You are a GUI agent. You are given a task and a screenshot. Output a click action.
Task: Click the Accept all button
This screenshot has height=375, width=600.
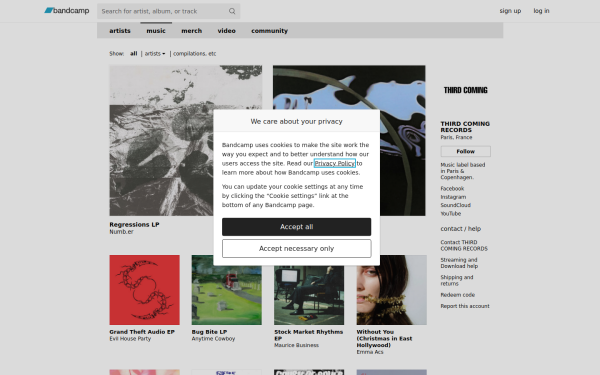point(297,227)
